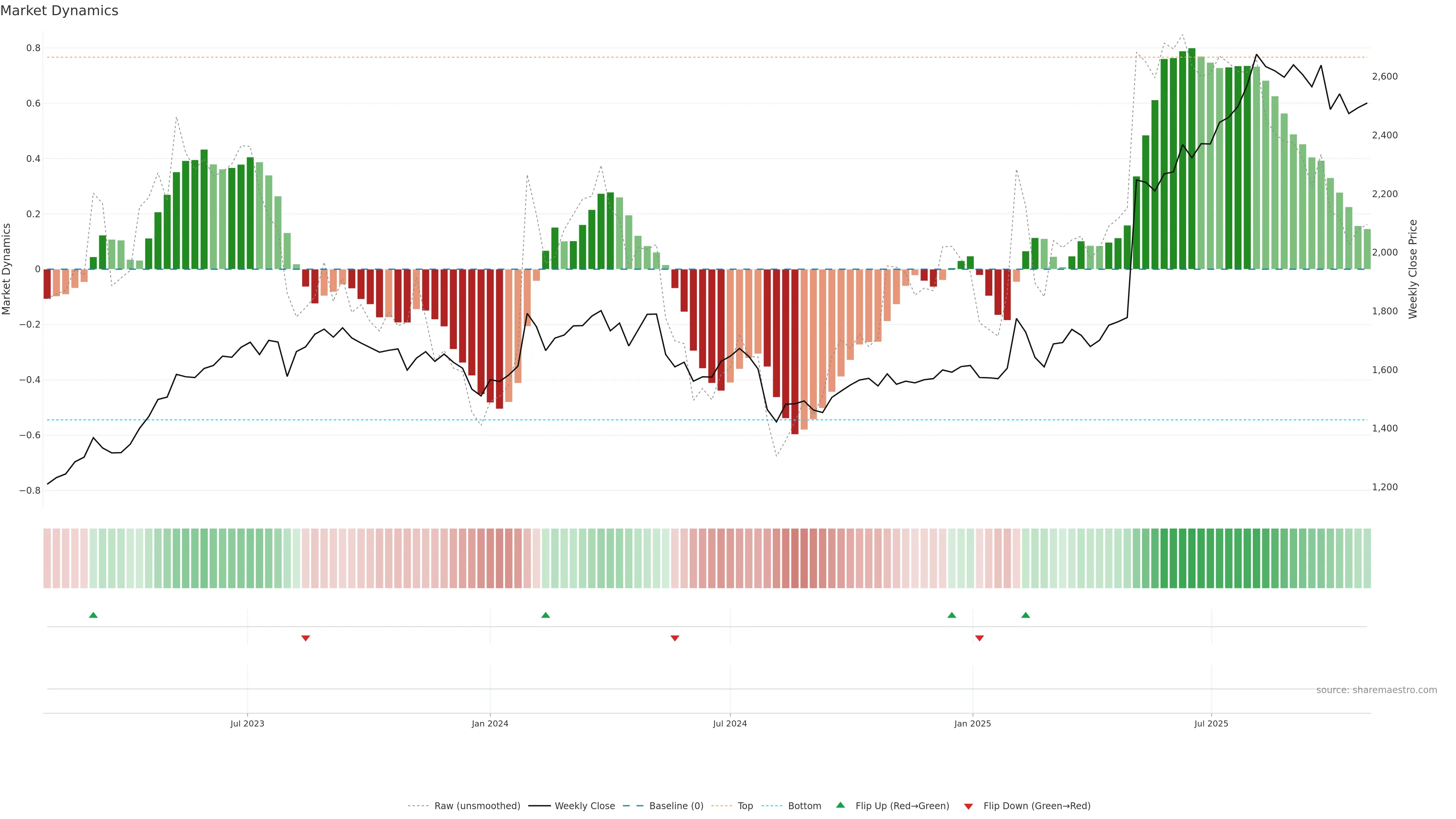Click the red Flip Down marker before Jul 2024
The image size is (1456, 819).
point(675,638)
